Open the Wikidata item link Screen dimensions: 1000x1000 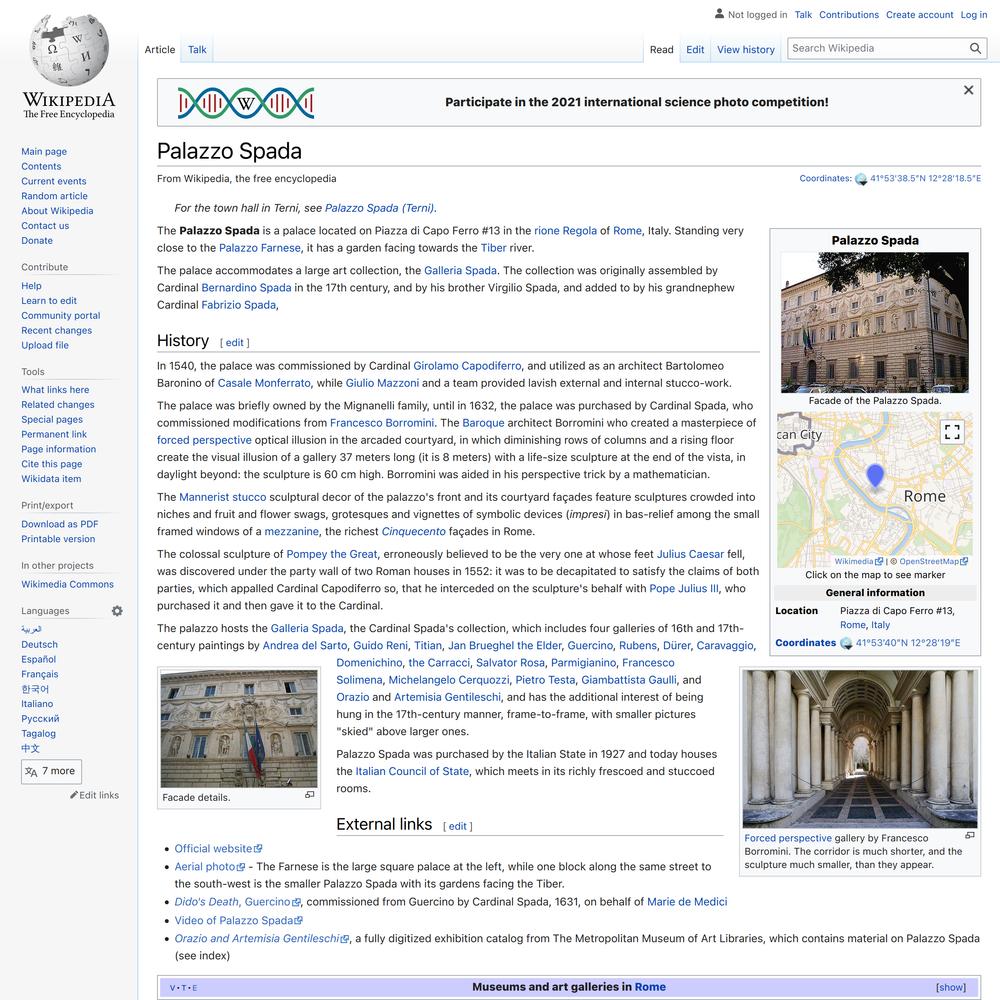(51, 478)
